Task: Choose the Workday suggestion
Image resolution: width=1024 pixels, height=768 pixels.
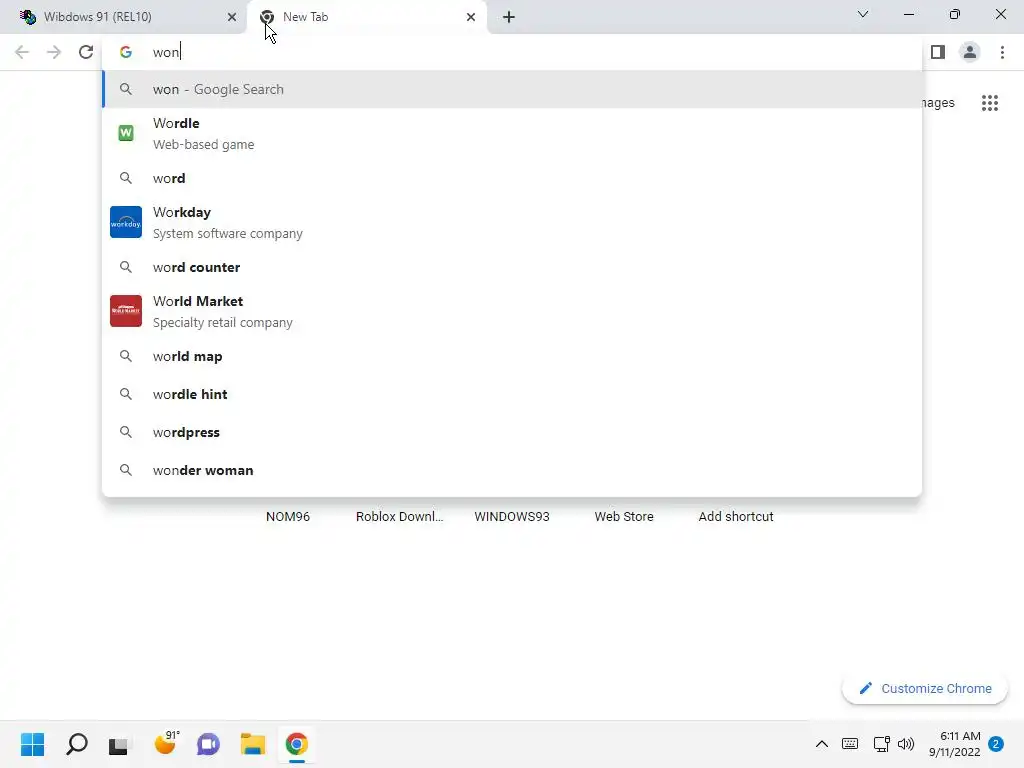Action: [512, 222]
